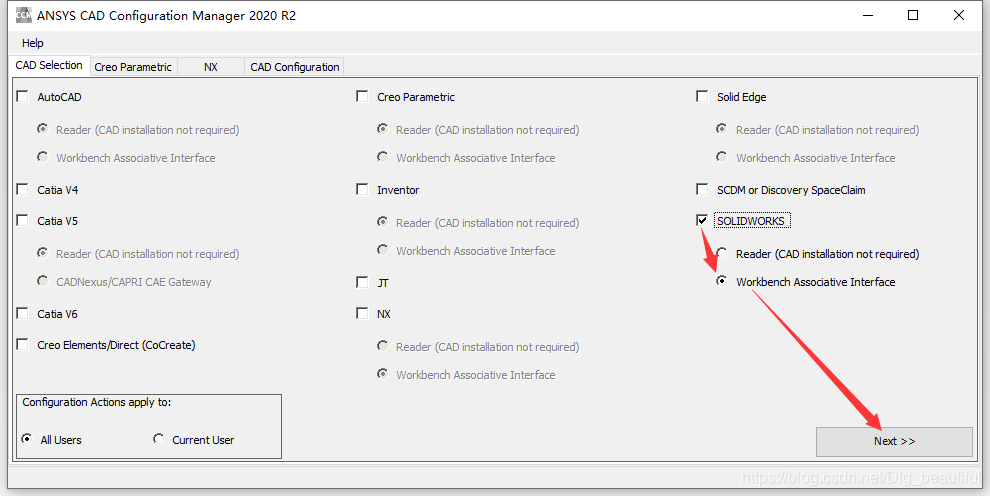Screen dimensions: 990x496
Task: Select Inventor Reader radio option
Action: tap(382, 222)
